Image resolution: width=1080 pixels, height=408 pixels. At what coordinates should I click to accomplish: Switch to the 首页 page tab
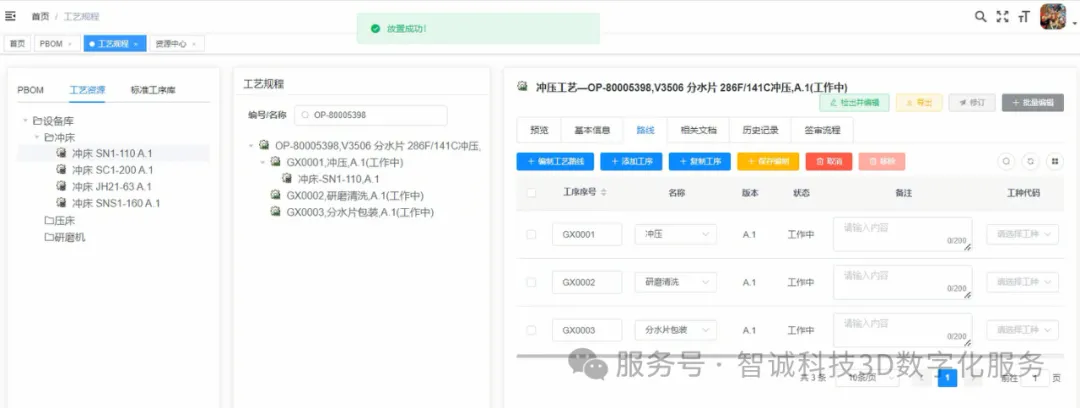pyautogui.click(x=17, y=43)
